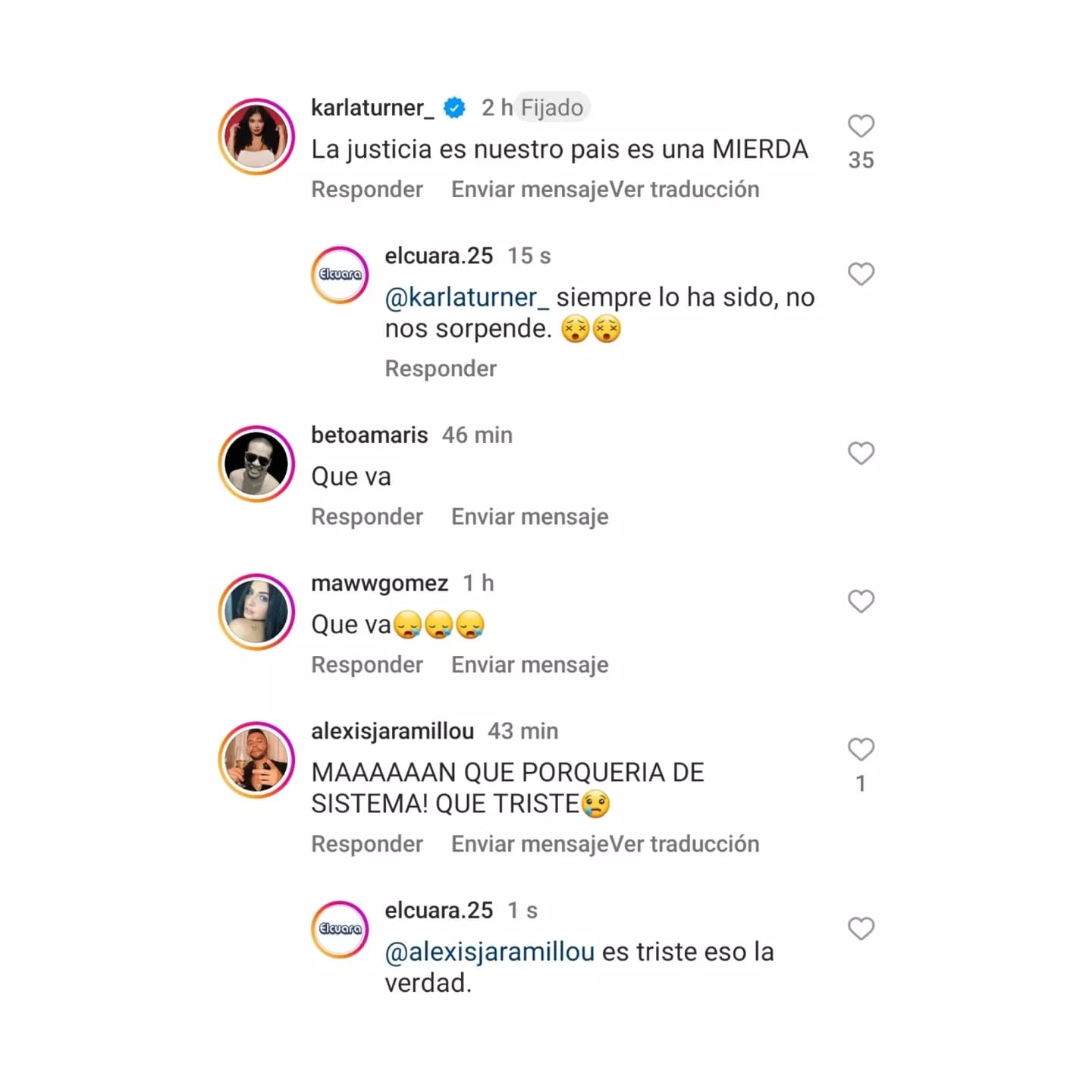See translation of karlaturner_'s comment
1092x1092 pixels.
(684, 190)
